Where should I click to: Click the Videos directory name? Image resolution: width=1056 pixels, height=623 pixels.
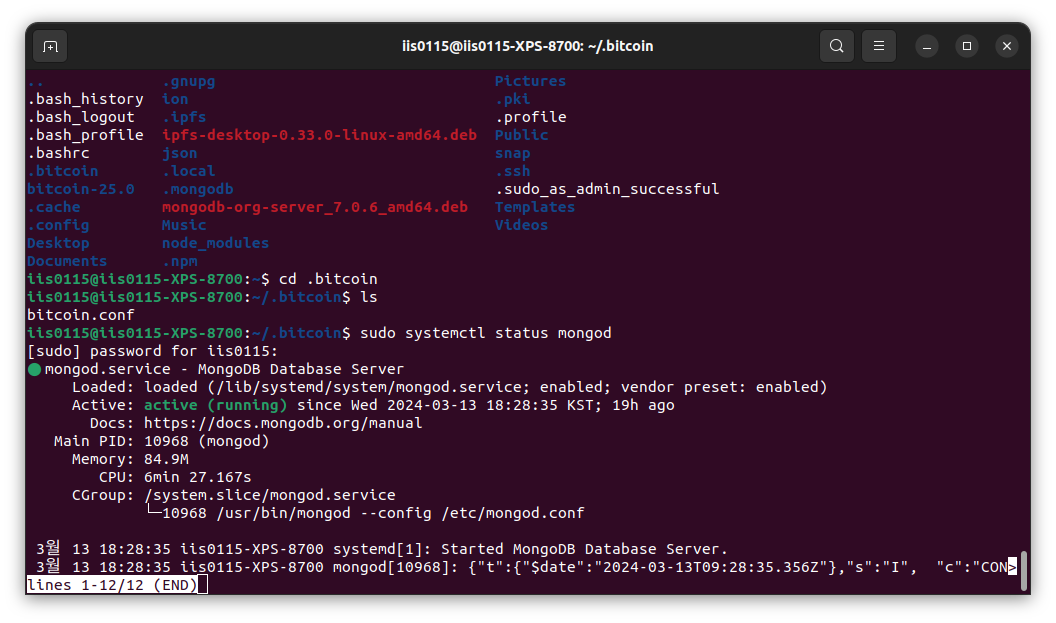(522, 225)
